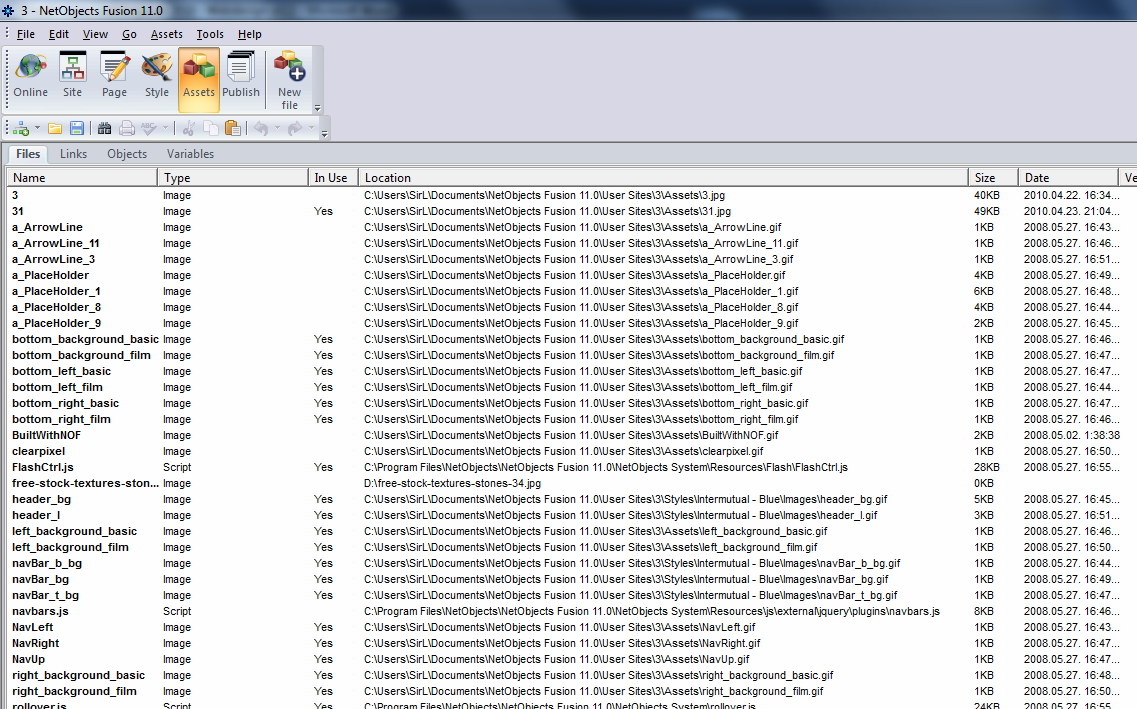This screenshot has width=1137, height=709.
Task: Open the redo history dropdown arrow
Action: [x=311, y=129]
